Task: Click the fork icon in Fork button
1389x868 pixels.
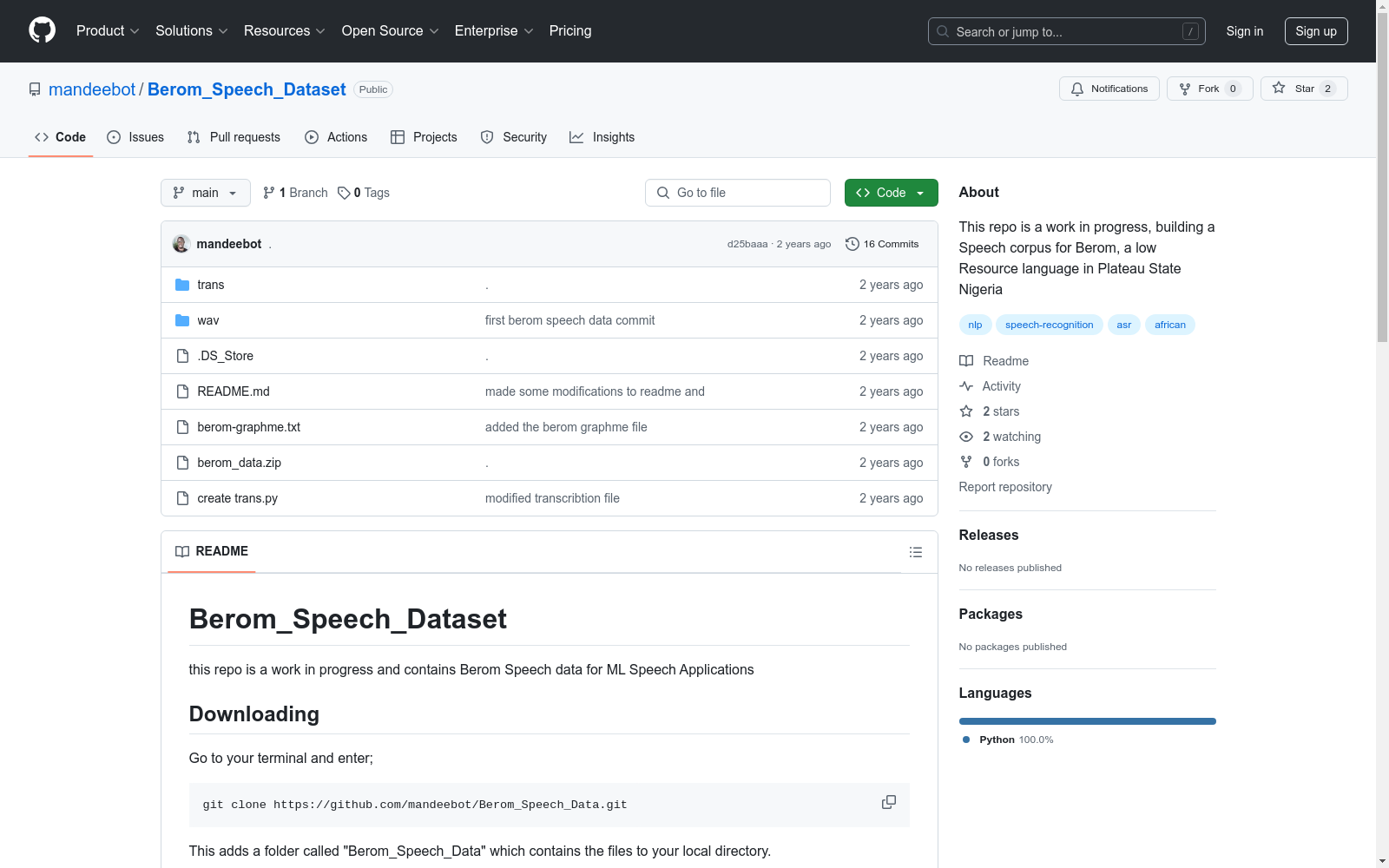Action: point(1185,89)
